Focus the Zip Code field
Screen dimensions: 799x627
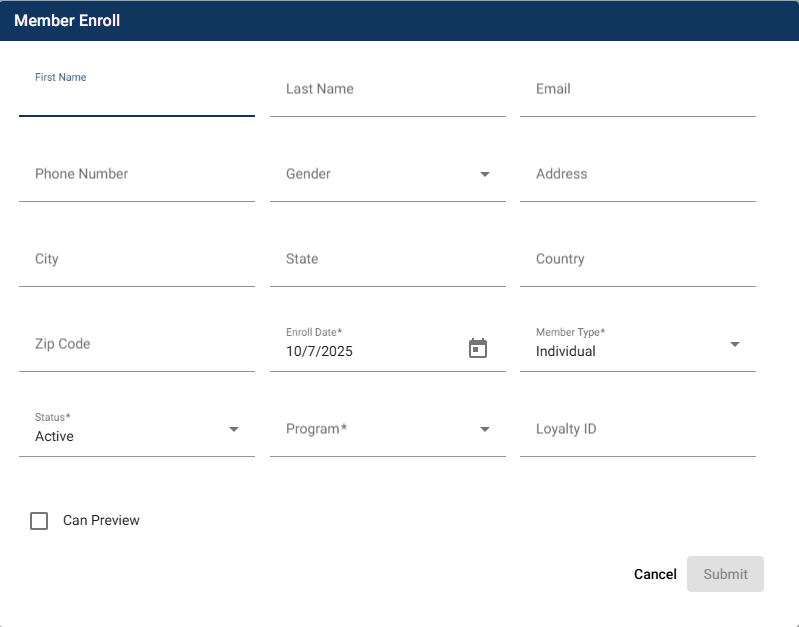coord(136,345)
